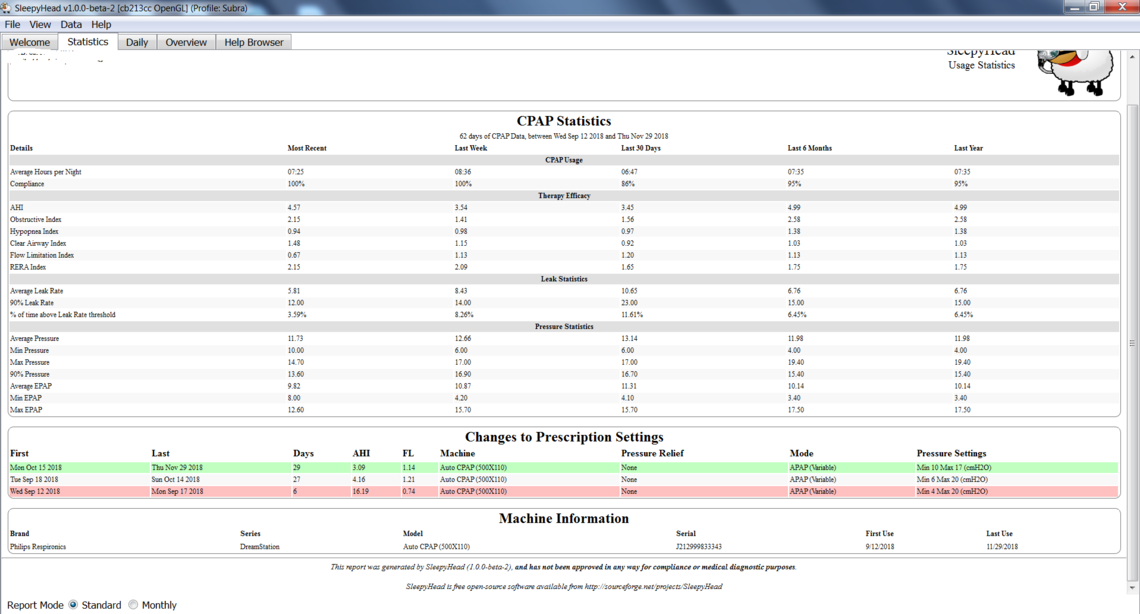Open the View menu
Image resolution: width=1140 pixels, height=614 pixels.
point(40,24)
